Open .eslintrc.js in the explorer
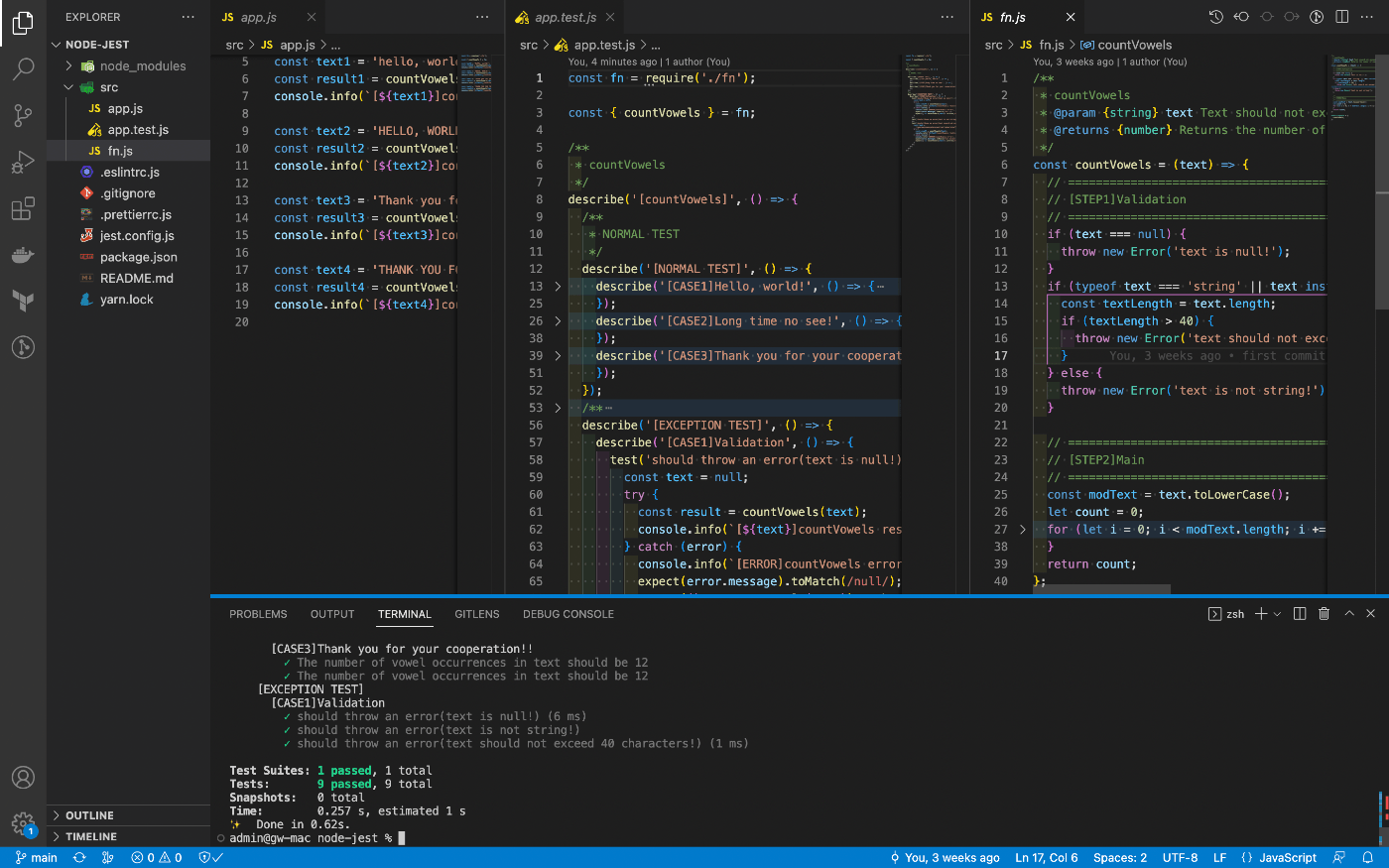 pos(130,173)
